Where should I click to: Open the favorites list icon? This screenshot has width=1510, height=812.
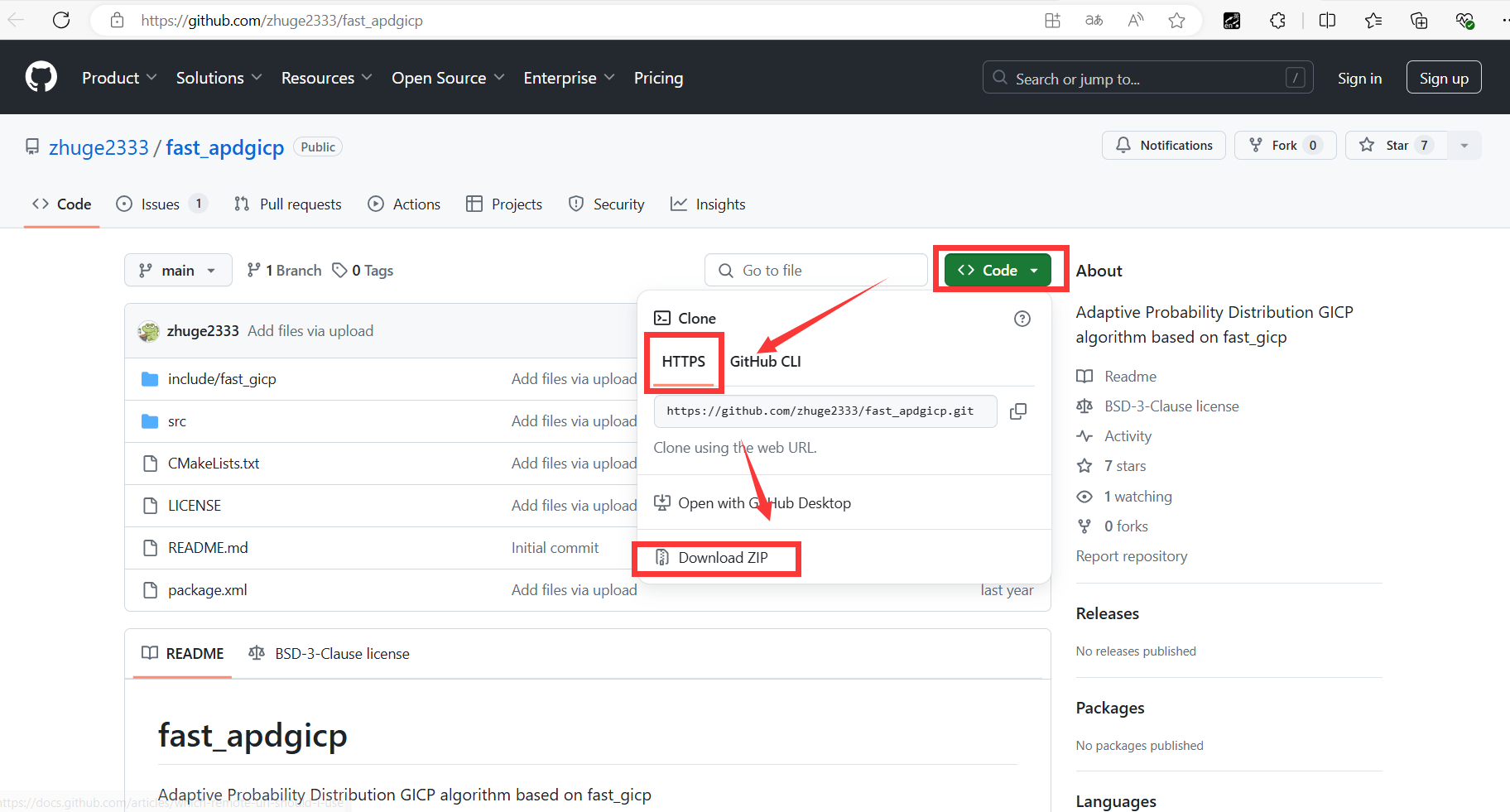point(1373,21)
